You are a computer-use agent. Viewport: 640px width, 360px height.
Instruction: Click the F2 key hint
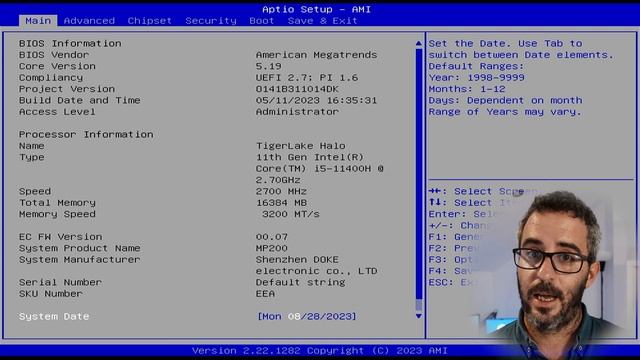tap(453, 248)
